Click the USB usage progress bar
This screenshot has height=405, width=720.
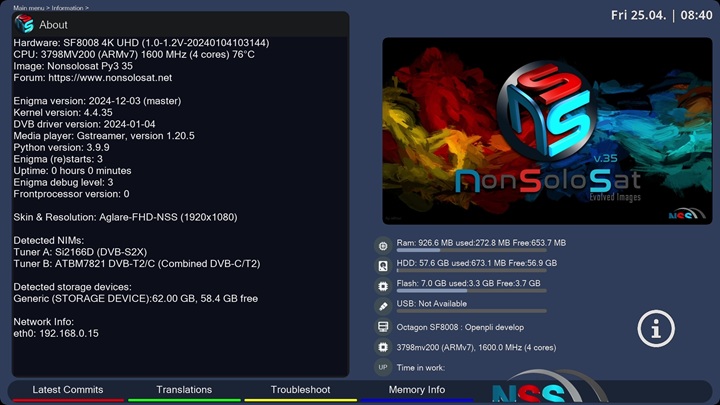tap(472, 311)
